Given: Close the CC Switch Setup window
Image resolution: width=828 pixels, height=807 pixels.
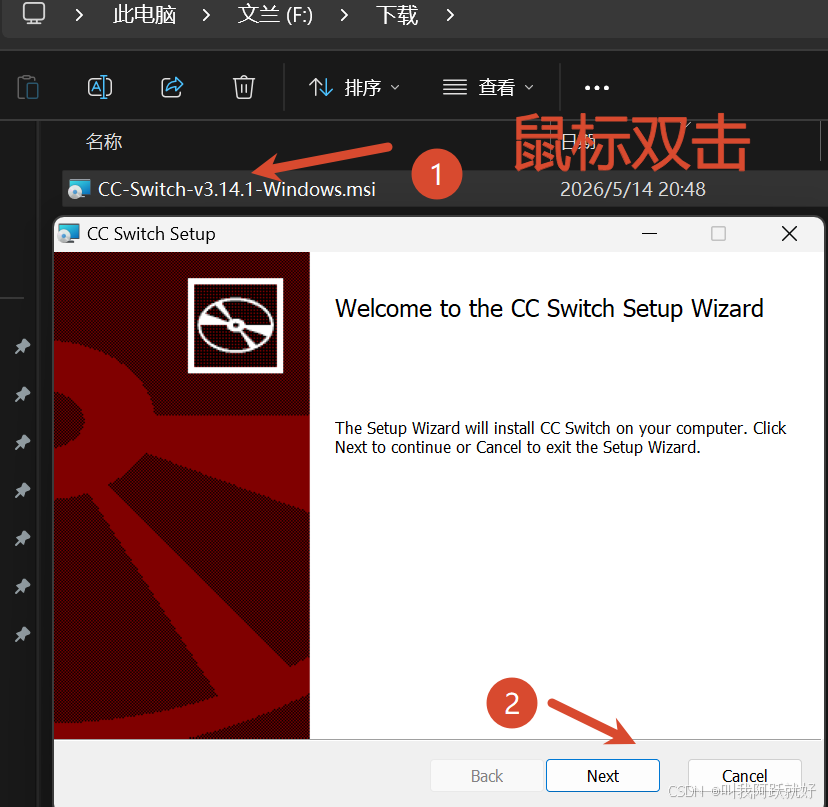Looking at the screenshot, I should (789, 233).
